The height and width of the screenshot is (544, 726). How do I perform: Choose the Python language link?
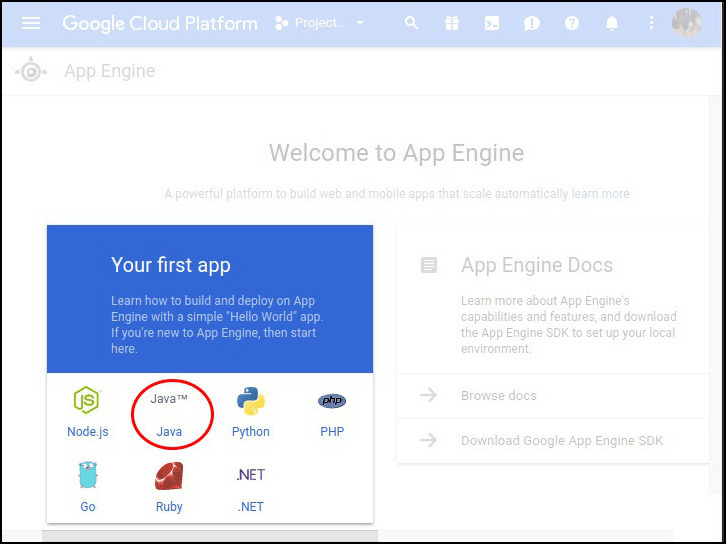click(x=250, y=431)
